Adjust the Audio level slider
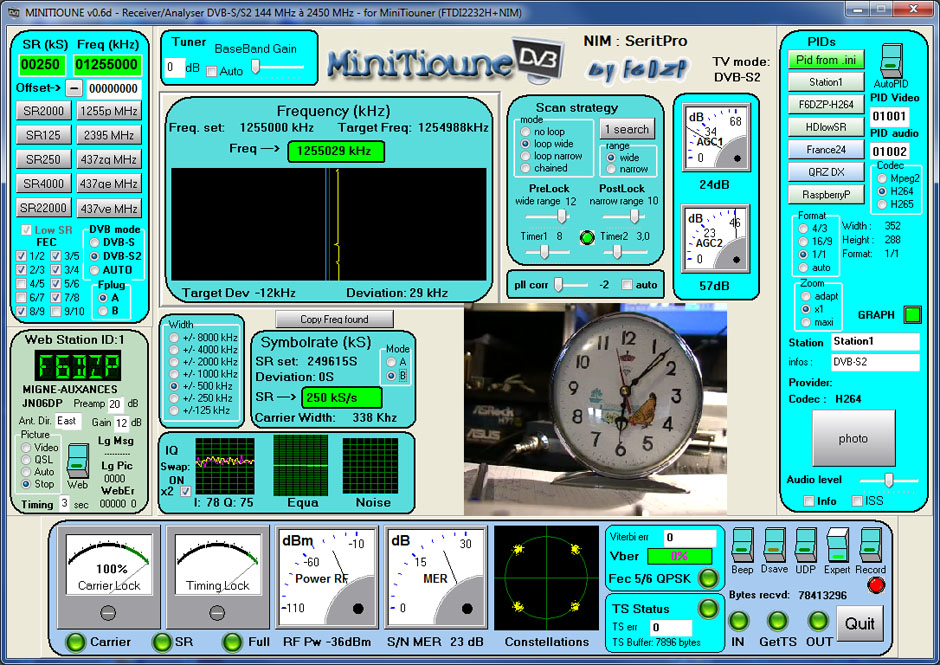Viewport: 940px width, 665px height. pos(888,480)
